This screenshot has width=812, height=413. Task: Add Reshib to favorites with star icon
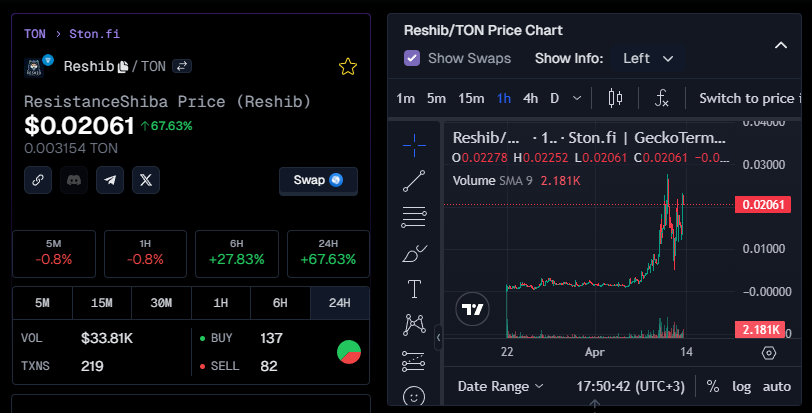347,66
